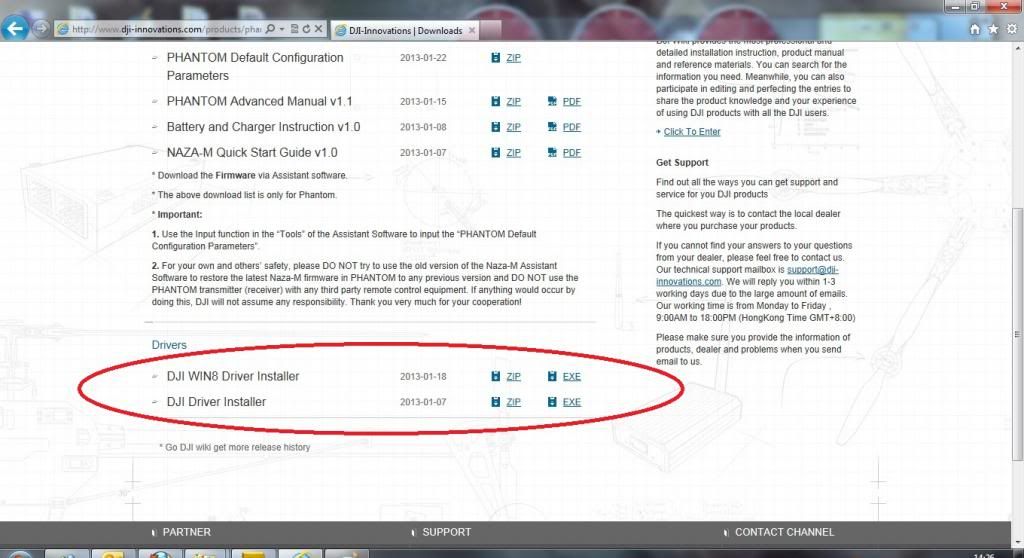Image resolution: width=1024 pixels, height=558 pixels.
Task: Download ZIP of DJI WIN8 Driver Installer
Action: (513, 376)
